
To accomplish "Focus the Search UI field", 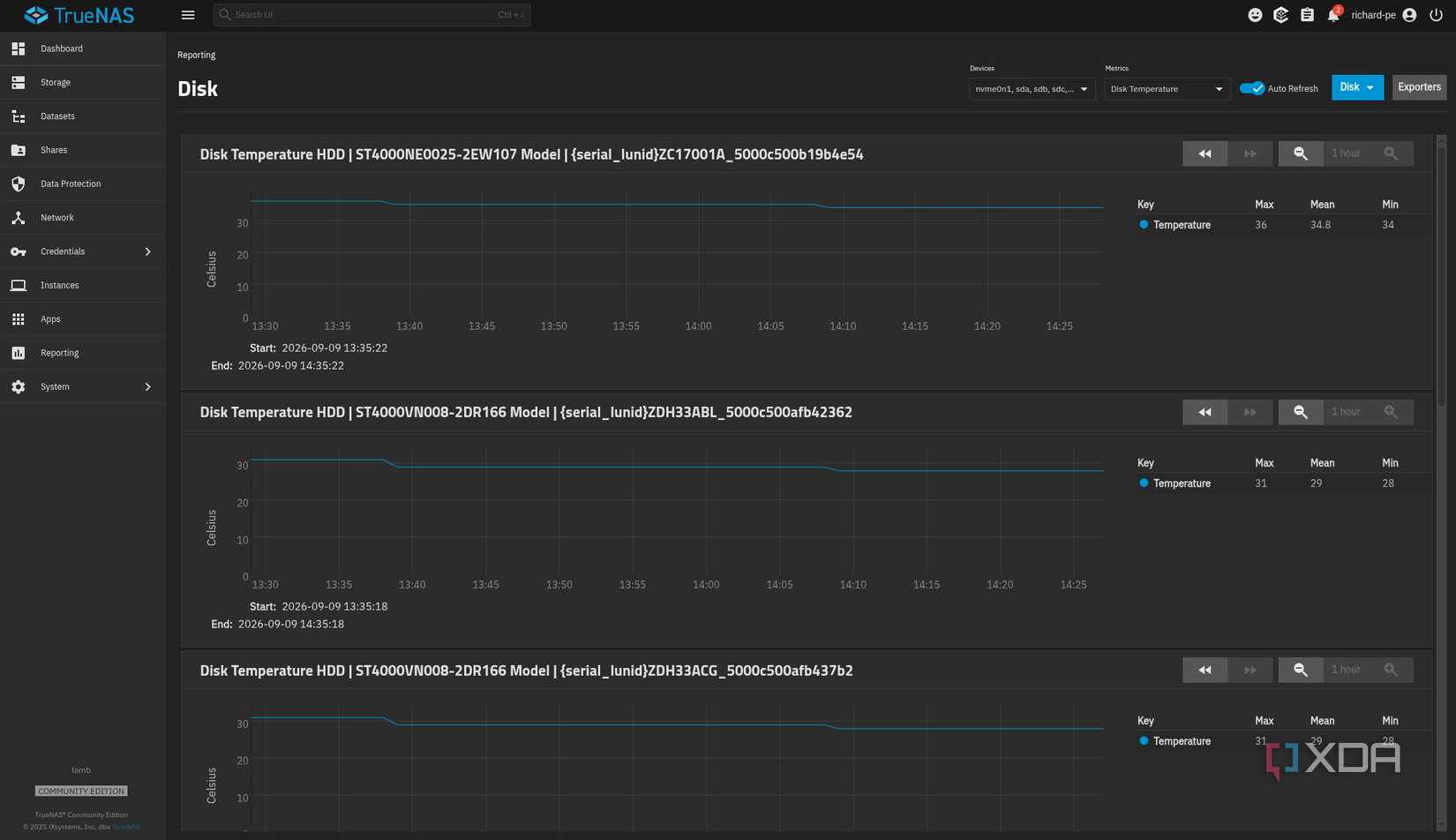I will [x=372, y=15].
